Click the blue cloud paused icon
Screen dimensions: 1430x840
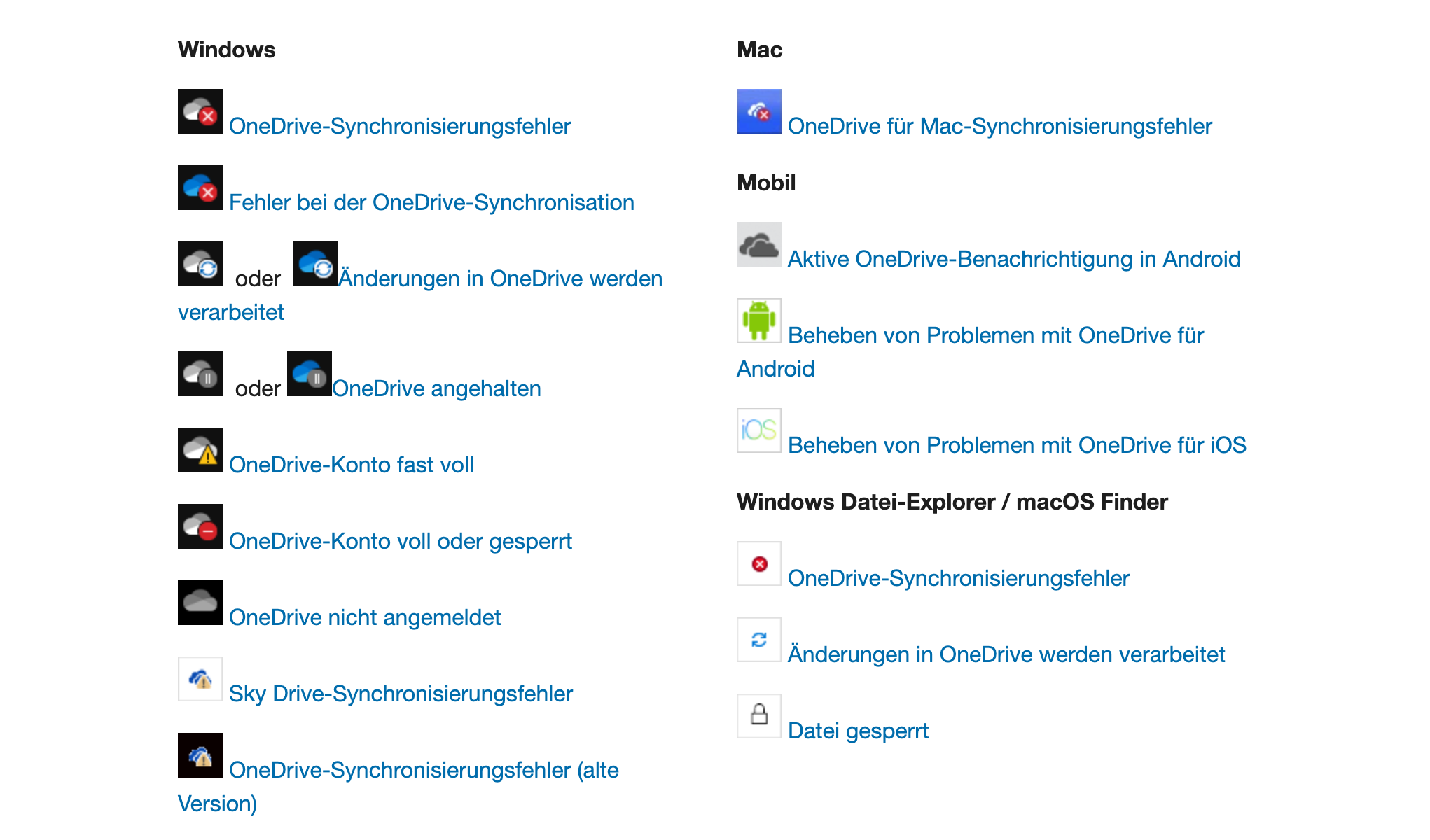point(310,374)
